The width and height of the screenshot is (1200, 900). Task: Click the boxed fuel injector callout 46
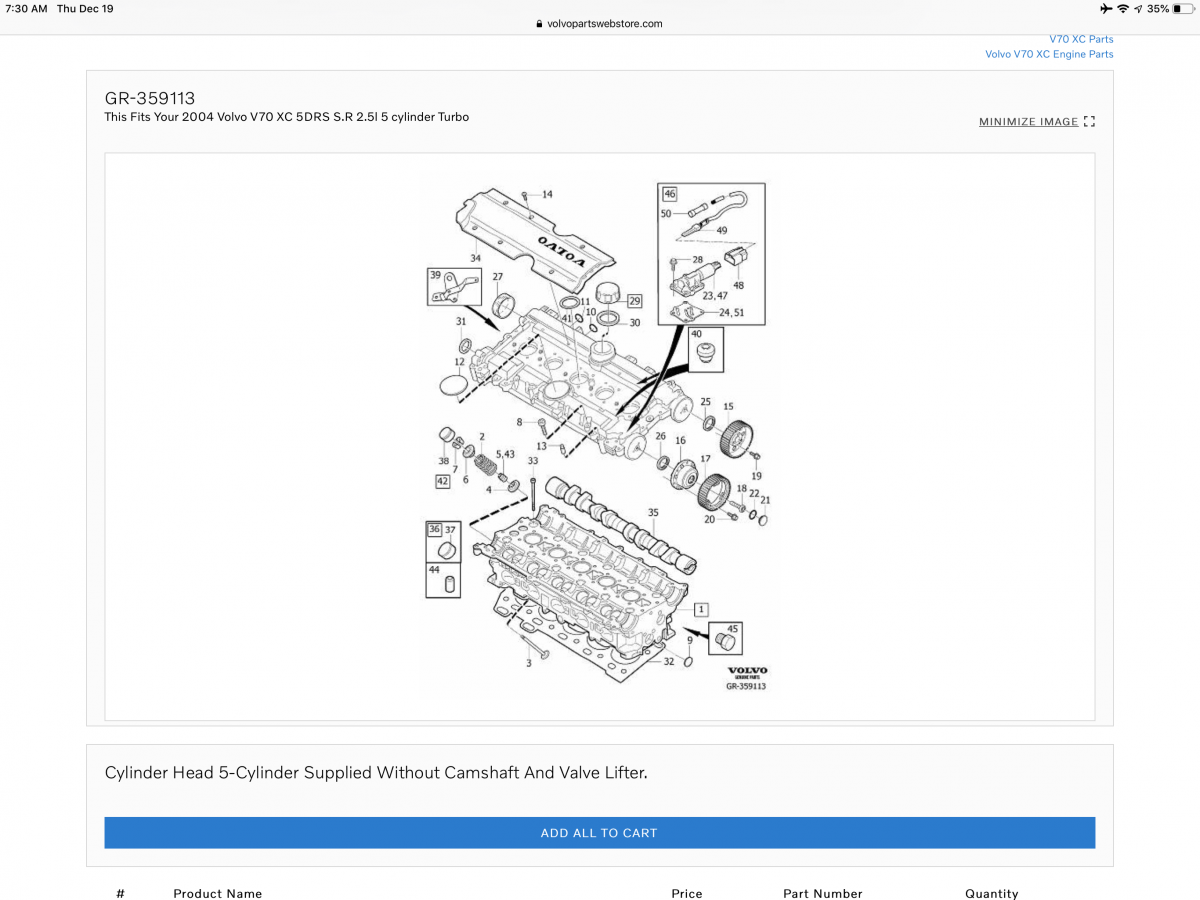(x=669, y=193)
